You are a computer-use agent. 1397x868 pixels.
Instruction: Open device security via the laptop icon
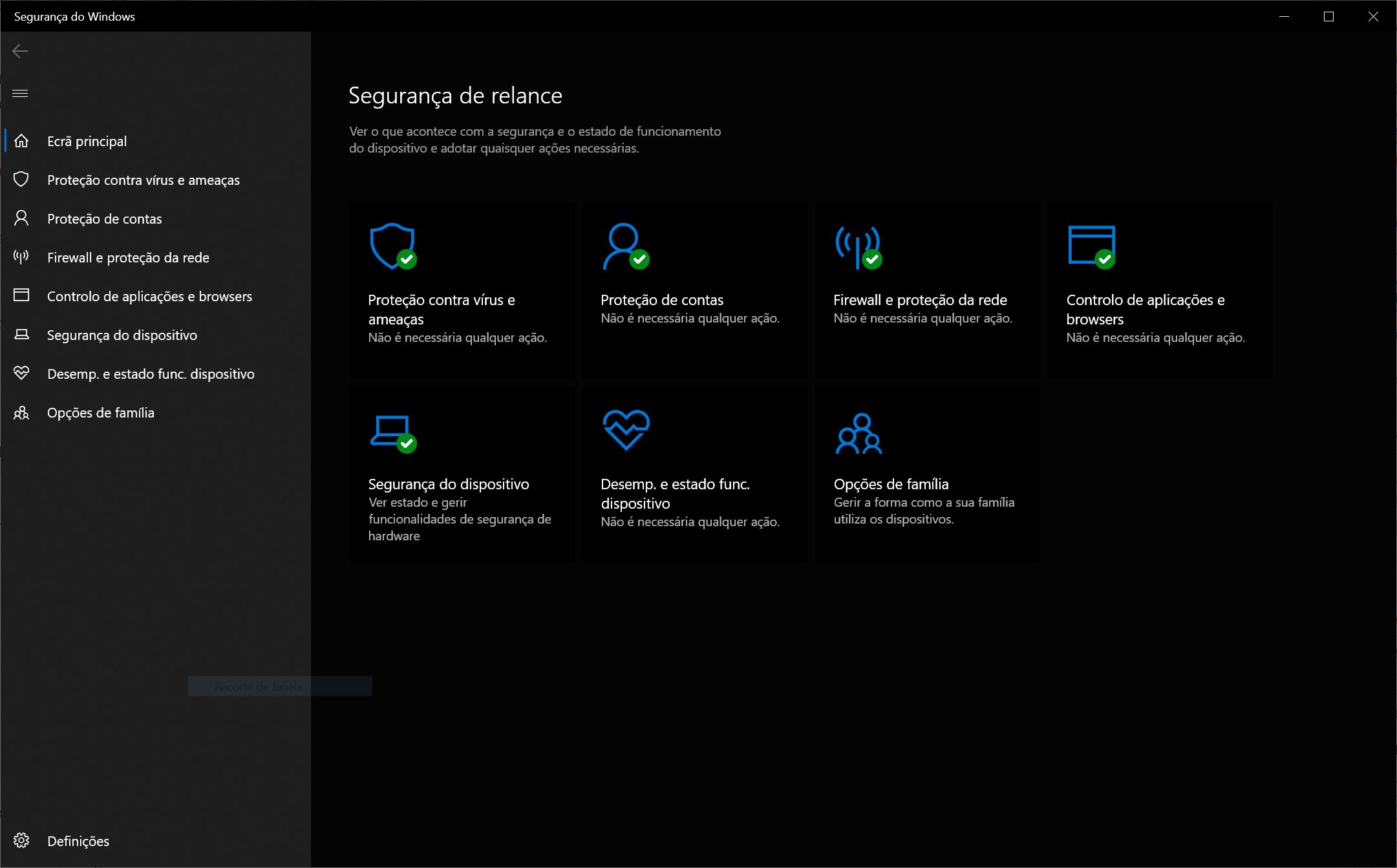coord(21,335)
